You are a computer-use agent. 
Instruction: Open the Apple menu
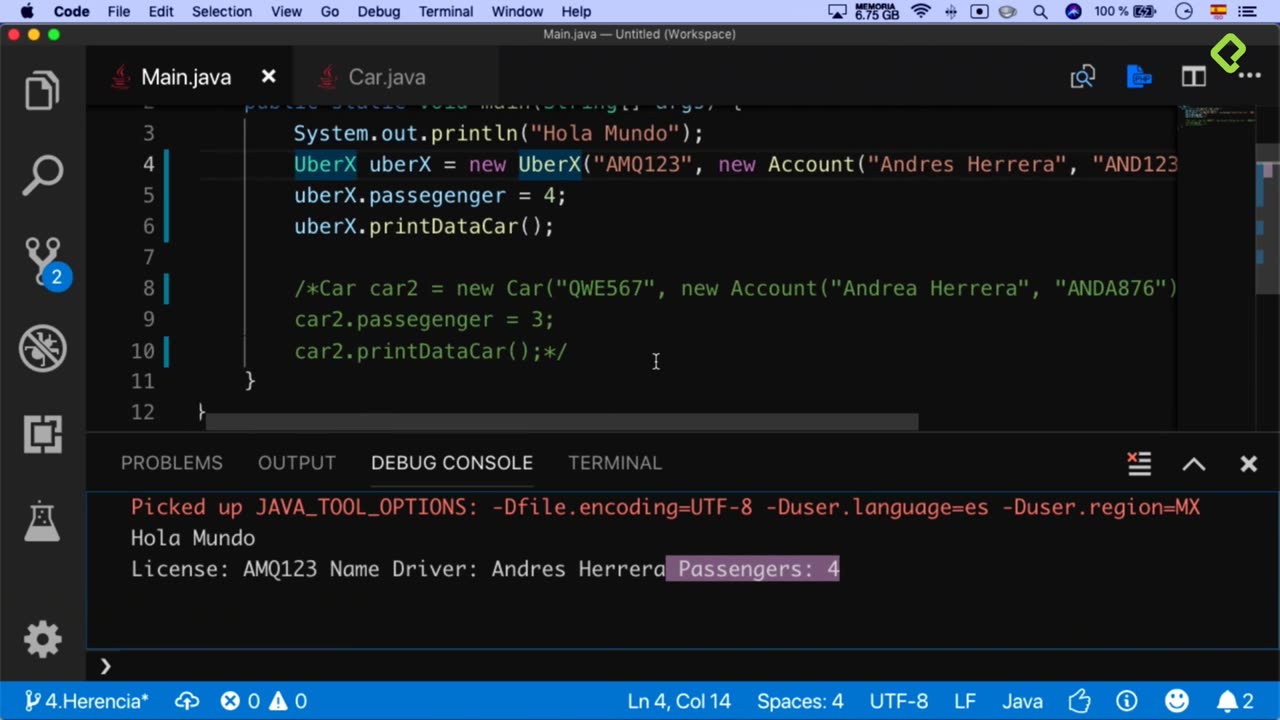tap(27, 12)
